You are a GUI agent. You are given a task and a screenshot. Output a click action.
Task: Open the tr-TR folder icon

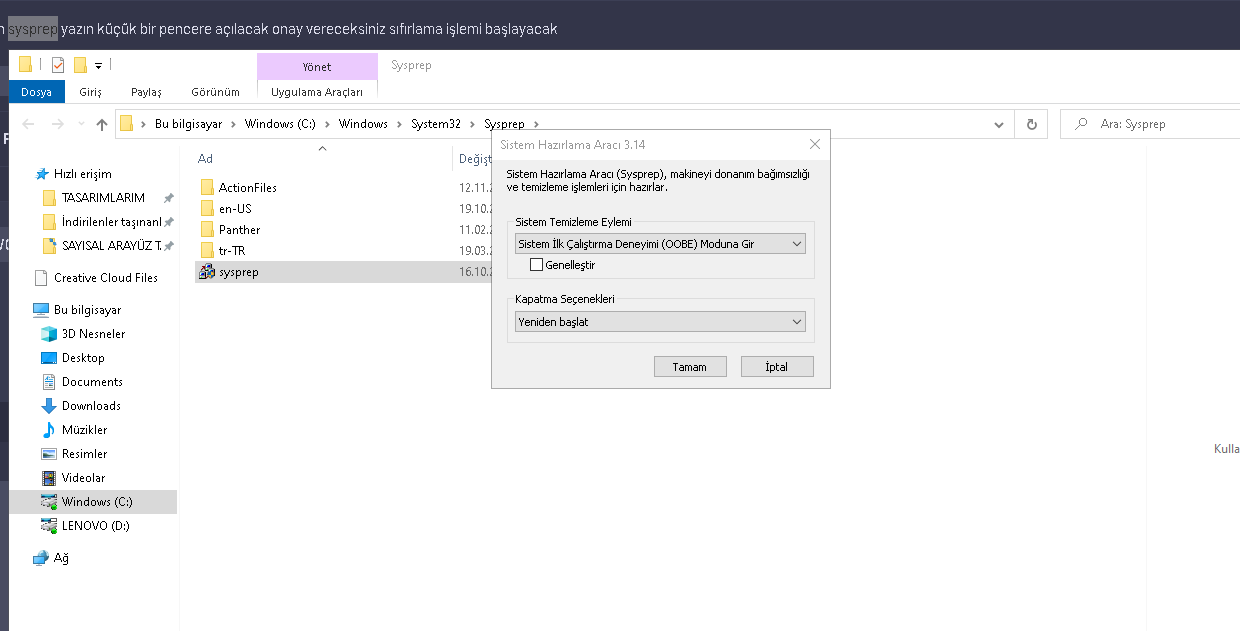click(207, 251)
